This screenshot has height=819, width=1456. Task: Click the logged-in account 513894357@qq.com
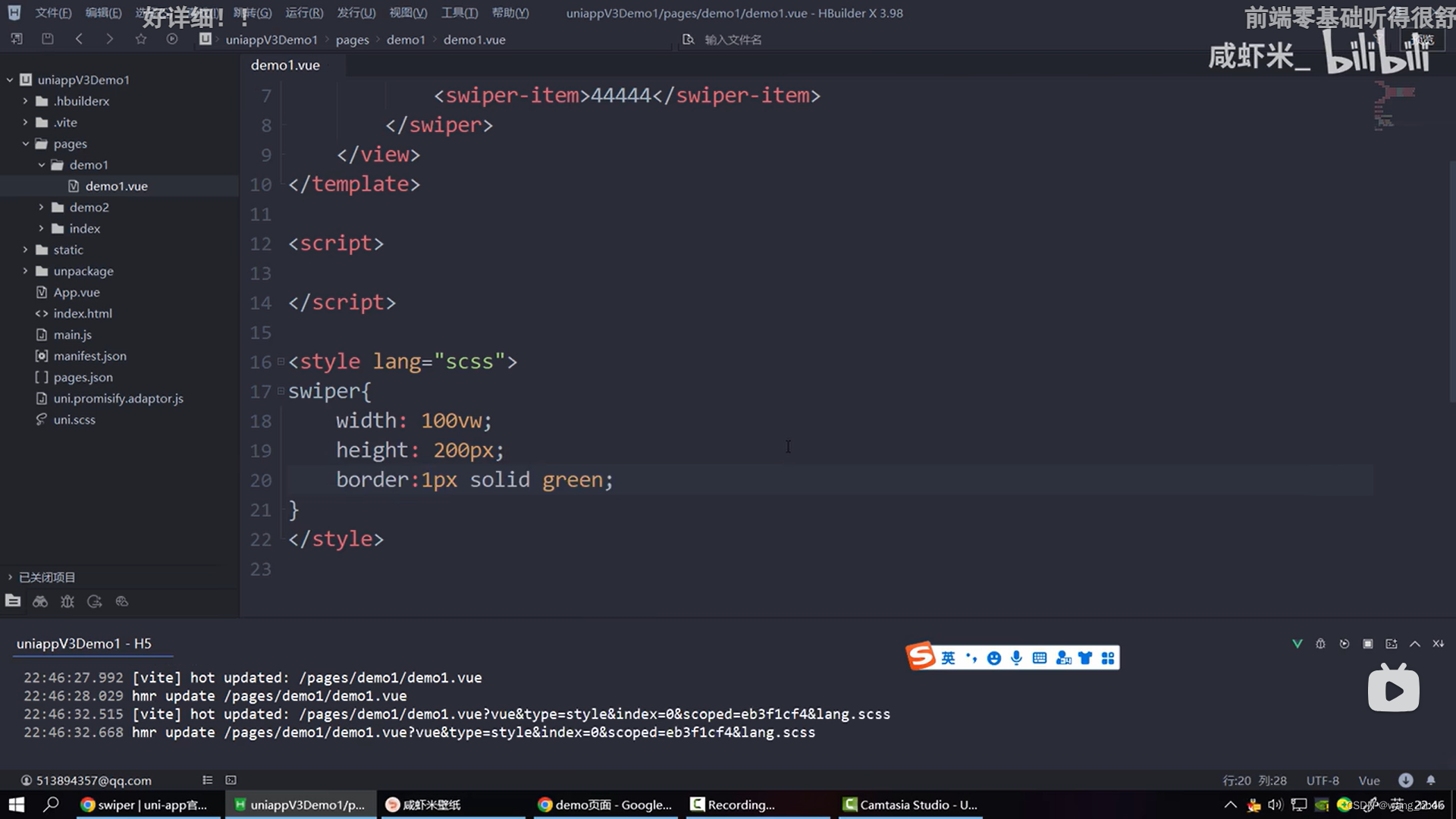click(86, 780)
